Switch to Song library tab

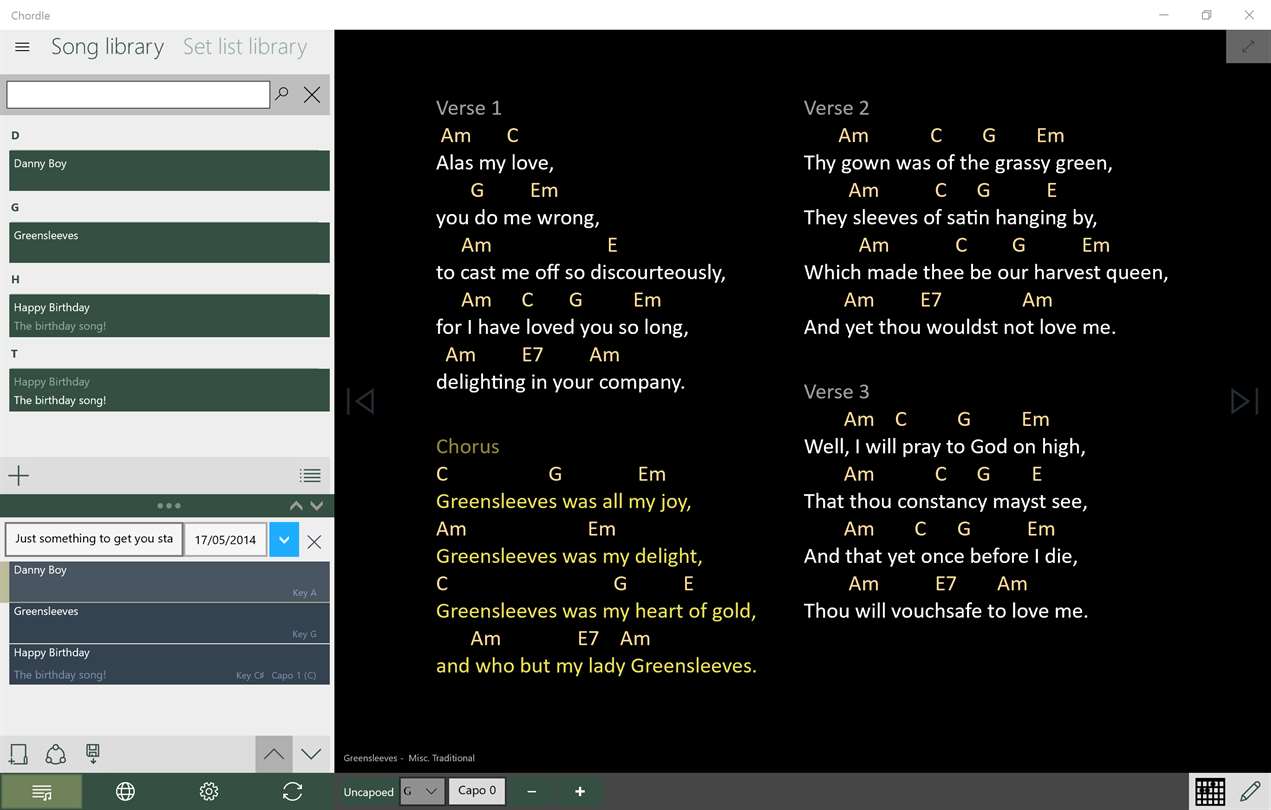(107, 47)
